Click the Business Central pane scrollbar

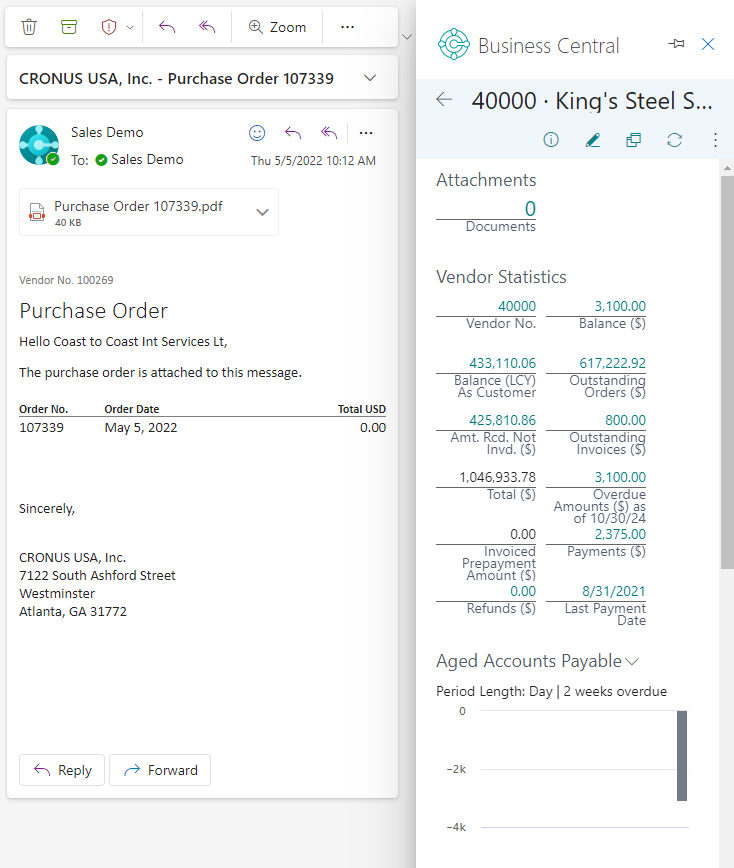(726, 400)
